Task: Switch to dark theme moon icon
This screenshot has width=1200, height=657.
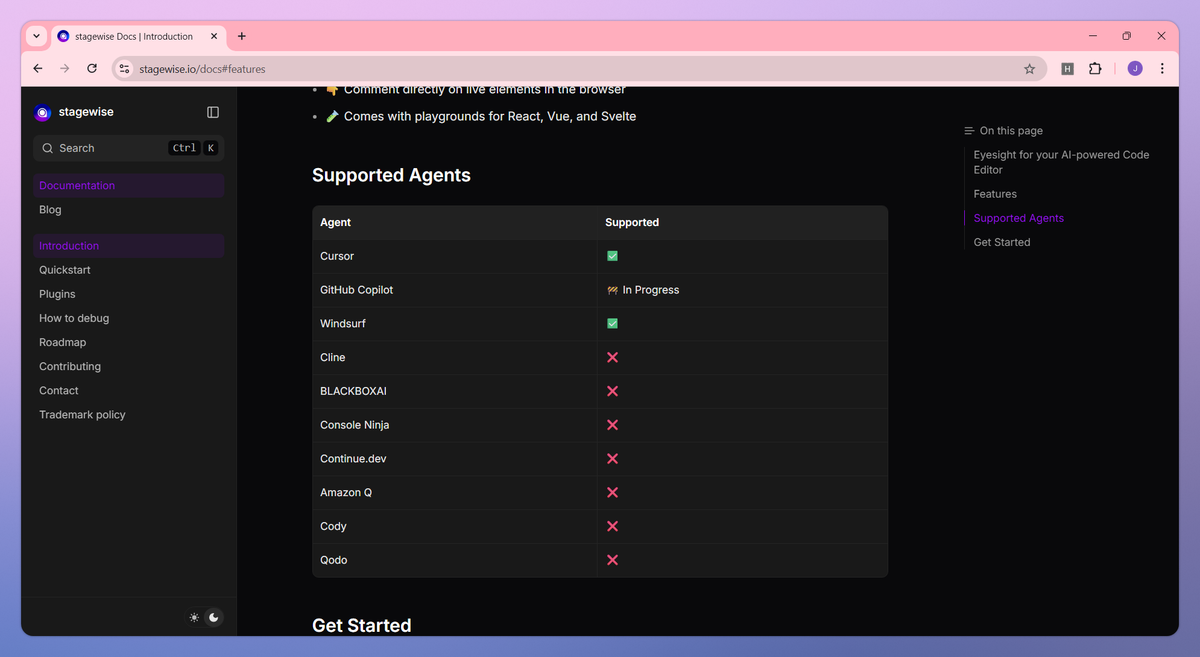Action: (214, 618)
